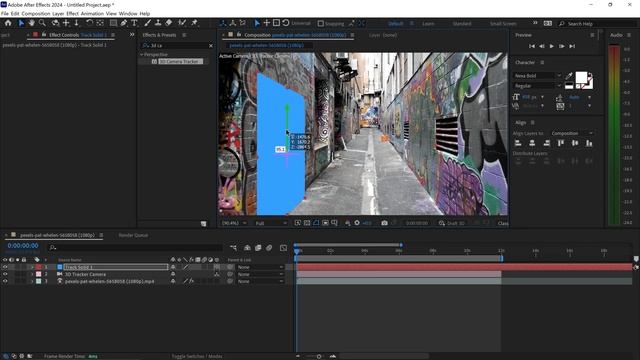Toggle shy switch for Track Solid 1
This screenshot has height=360, width=640.
click(173, 267)
